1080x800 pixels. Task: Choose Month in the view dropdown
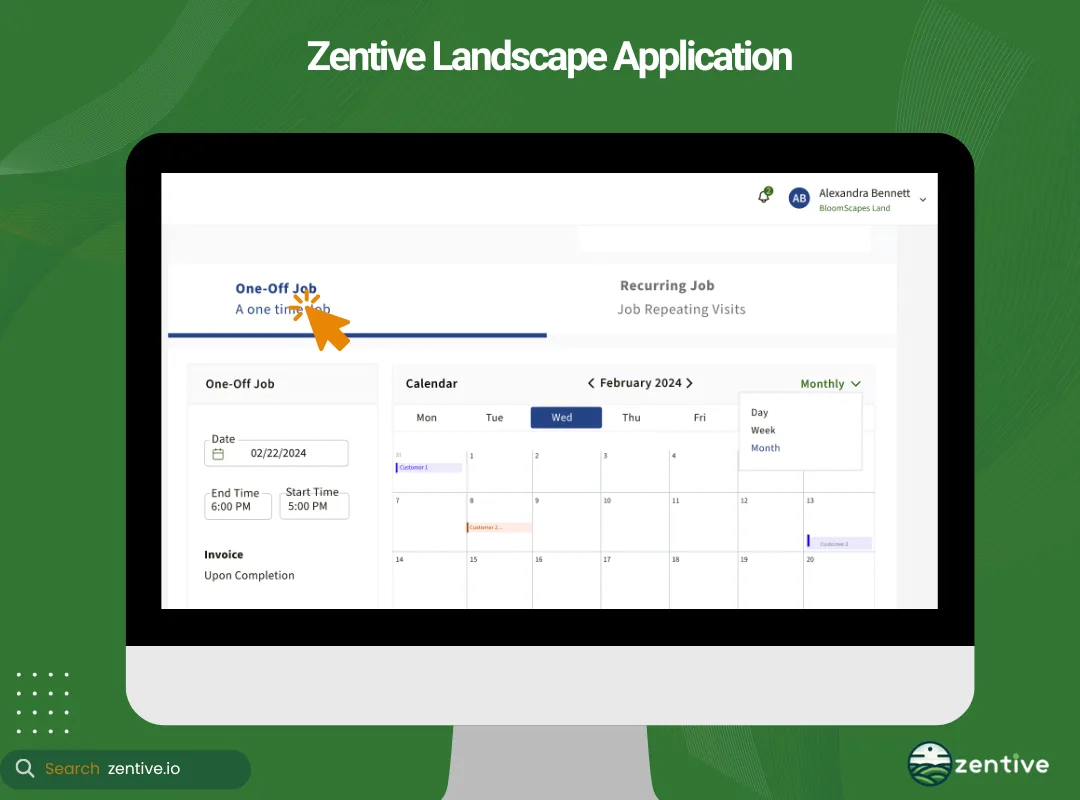point(765,448)
